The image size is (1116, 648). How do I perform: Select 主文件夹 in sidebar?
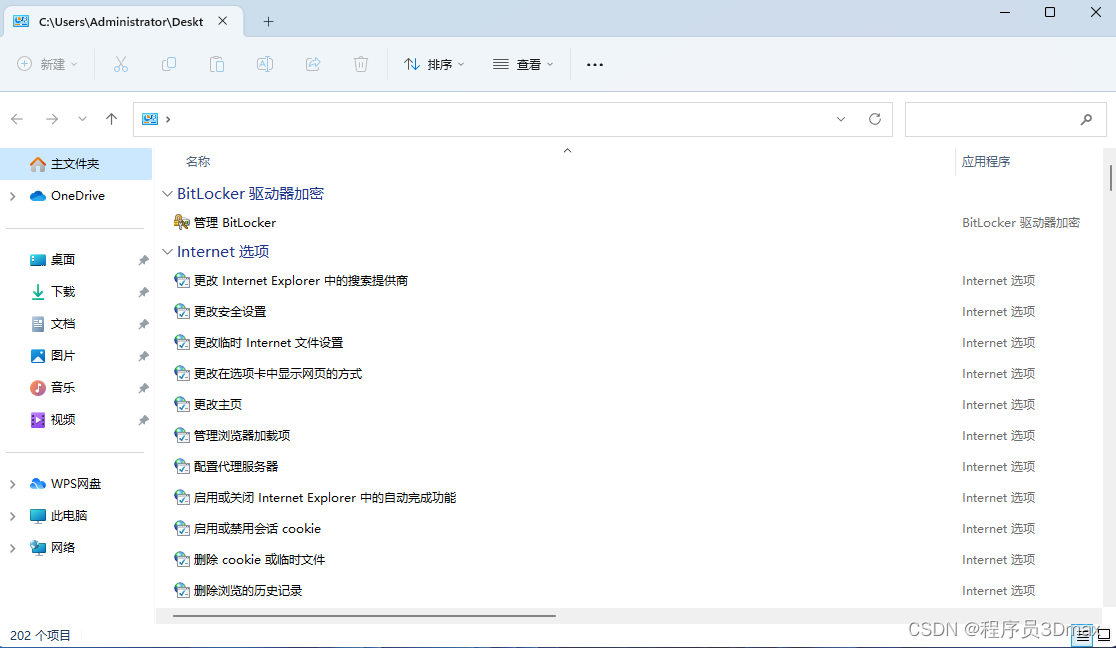pyautogui.click(x=76, y=164)
